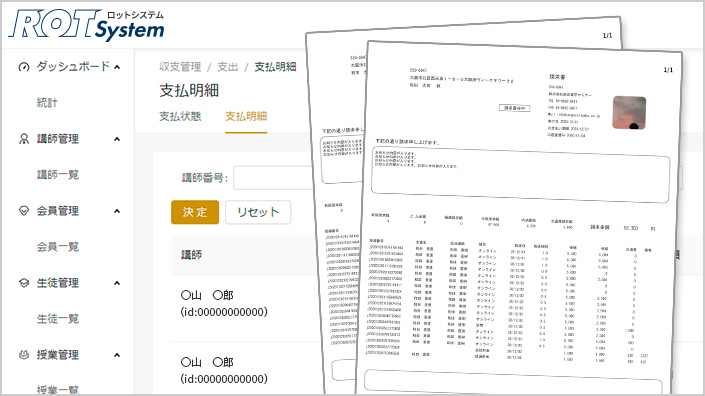Switch to 支払状態 tab
705x396 pixels.
click(180, 116)
